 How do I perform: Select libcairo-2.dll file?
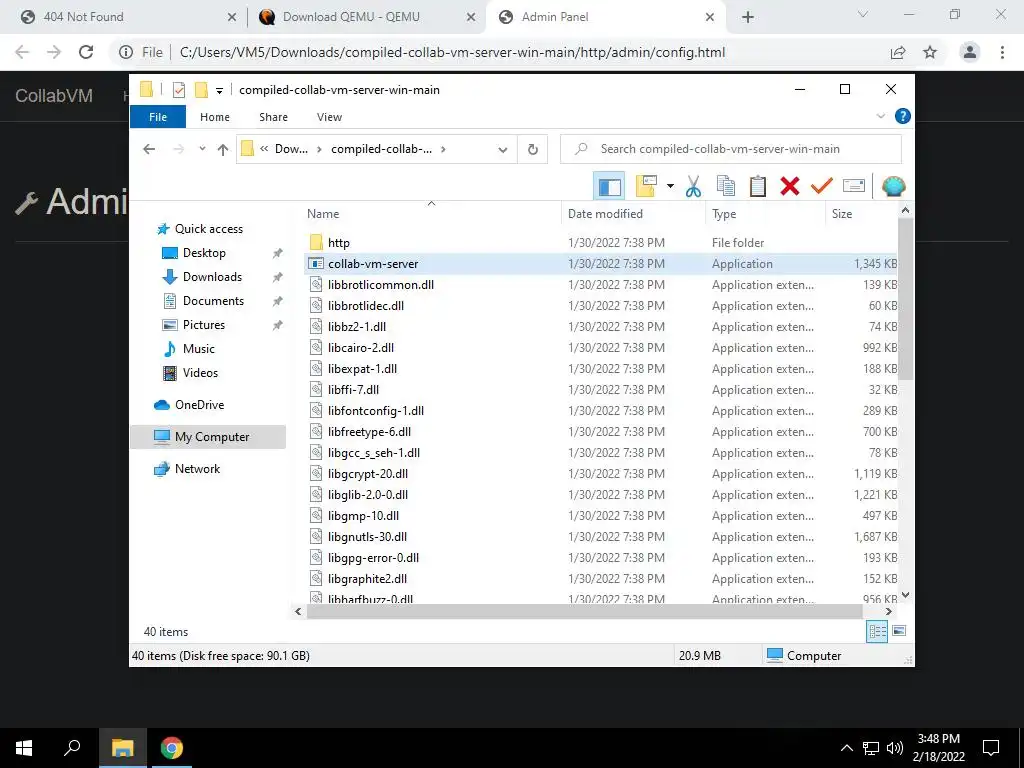pyautogui.click(x=360, y=348)
